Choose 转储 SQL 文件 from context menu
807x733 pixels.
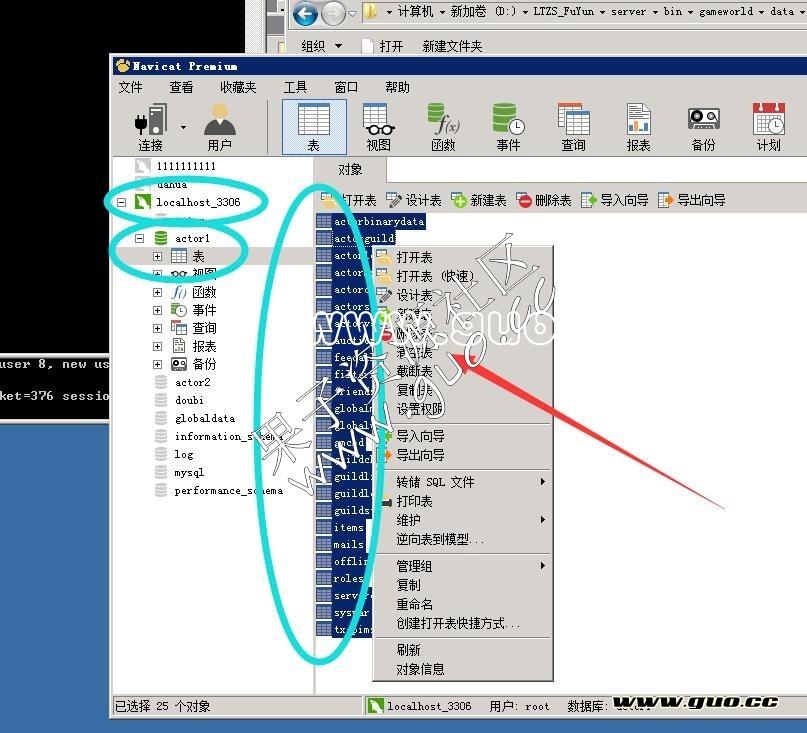(x=435, y=482)
